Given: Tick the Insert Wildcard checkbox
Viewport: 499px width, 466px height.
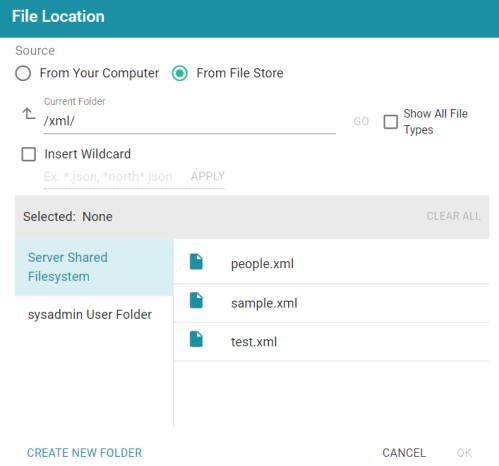Looking at the screenshot, I should [x=29, y=154].
